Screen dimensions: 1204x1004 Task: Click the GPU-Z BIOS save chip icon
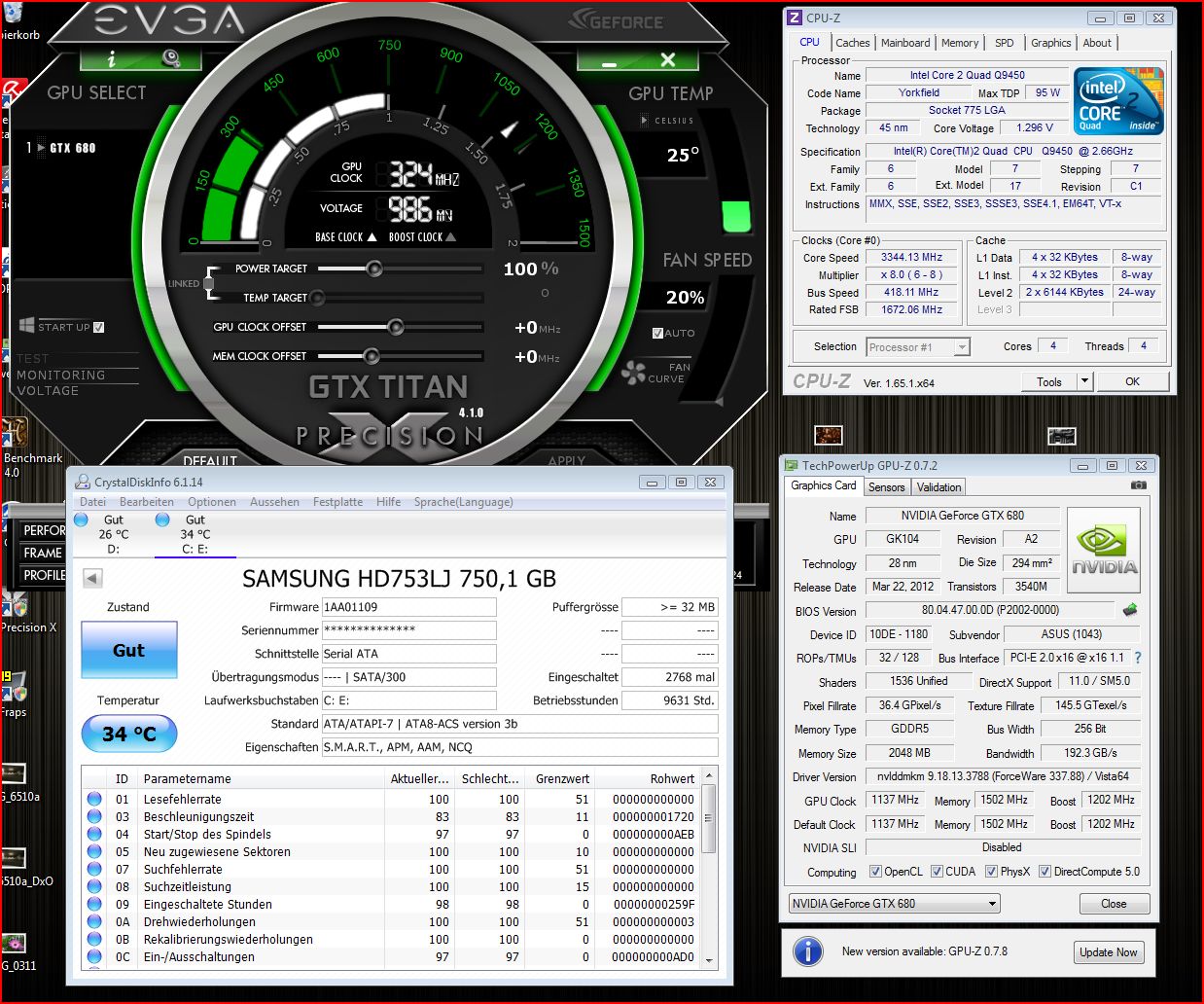tap(1130, 610)
